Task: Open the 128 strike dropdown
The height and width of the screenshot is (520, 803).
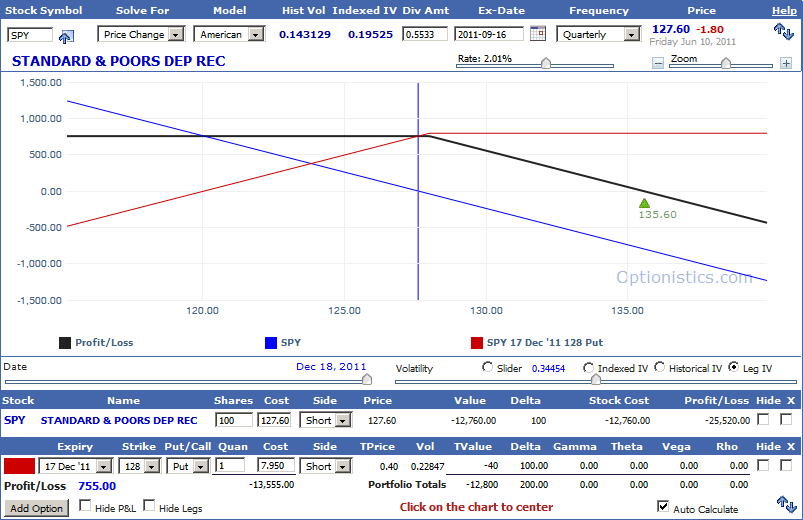Action: 139,467
